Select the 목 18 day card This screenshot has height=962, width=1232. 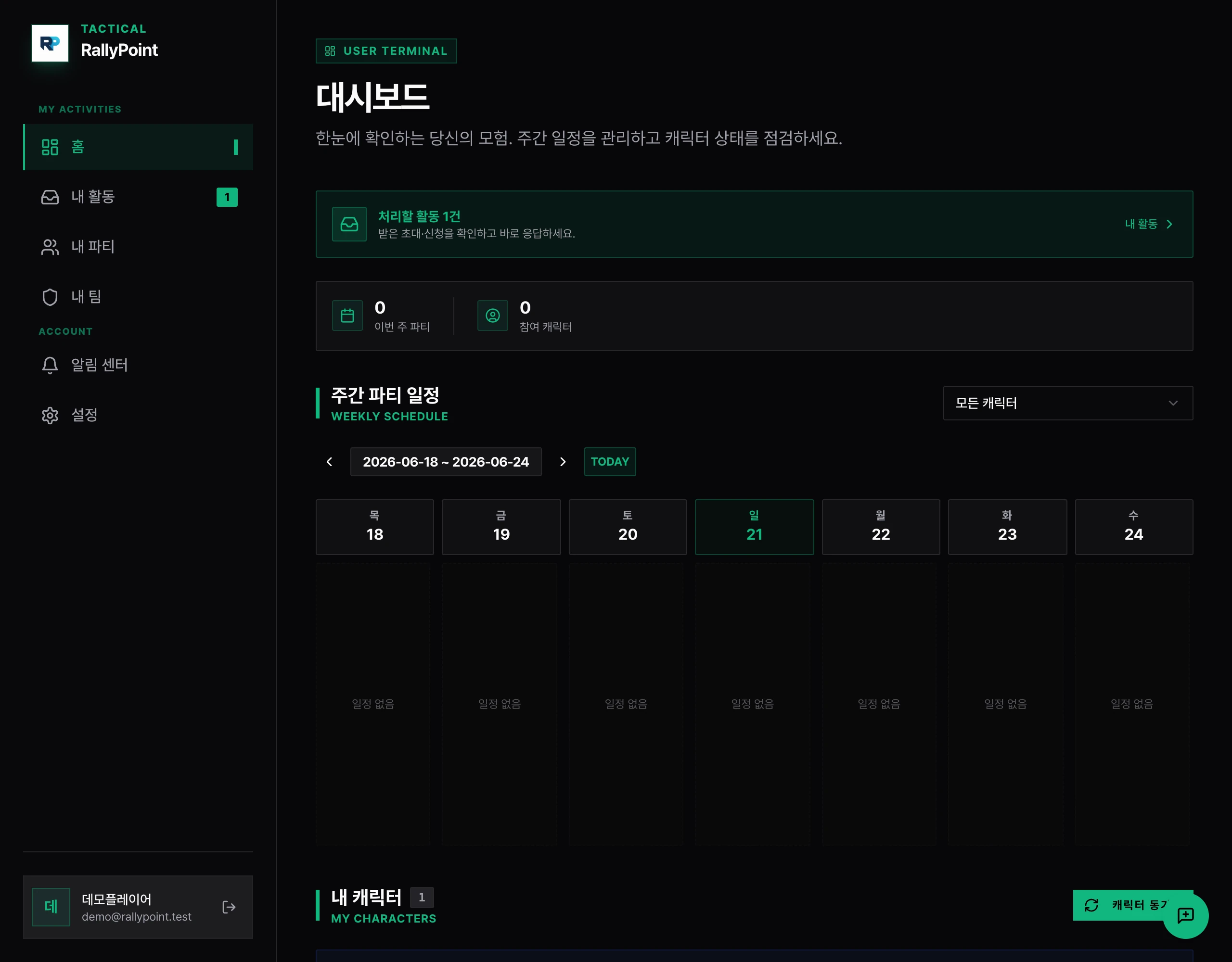point(374,527)
